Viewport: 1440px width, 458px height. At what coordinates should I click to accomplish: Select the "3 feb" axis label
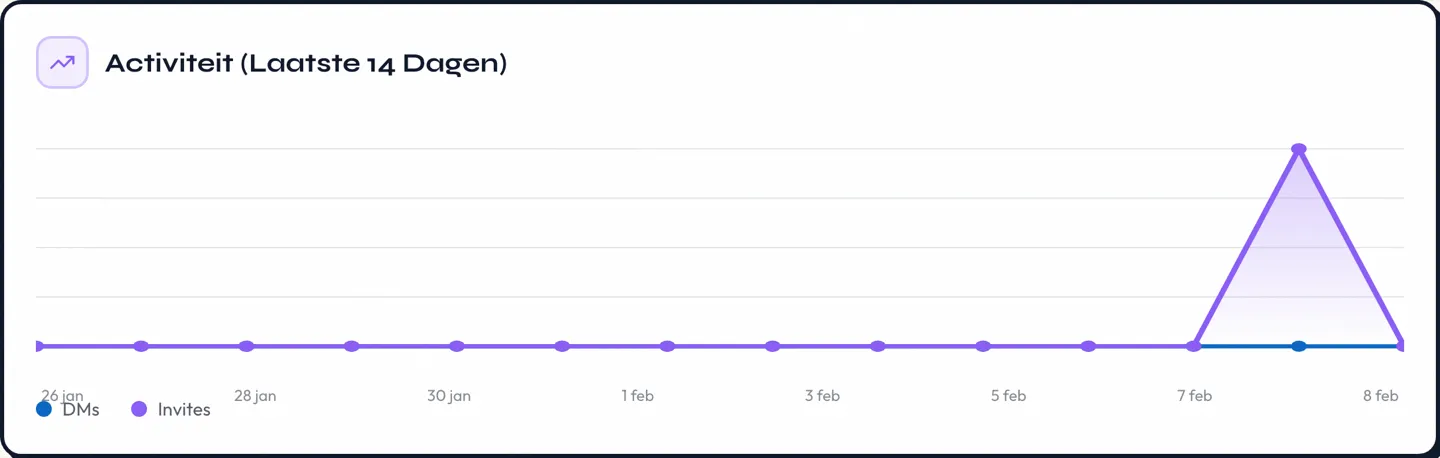pyautogui.click(x=822, y=396)
